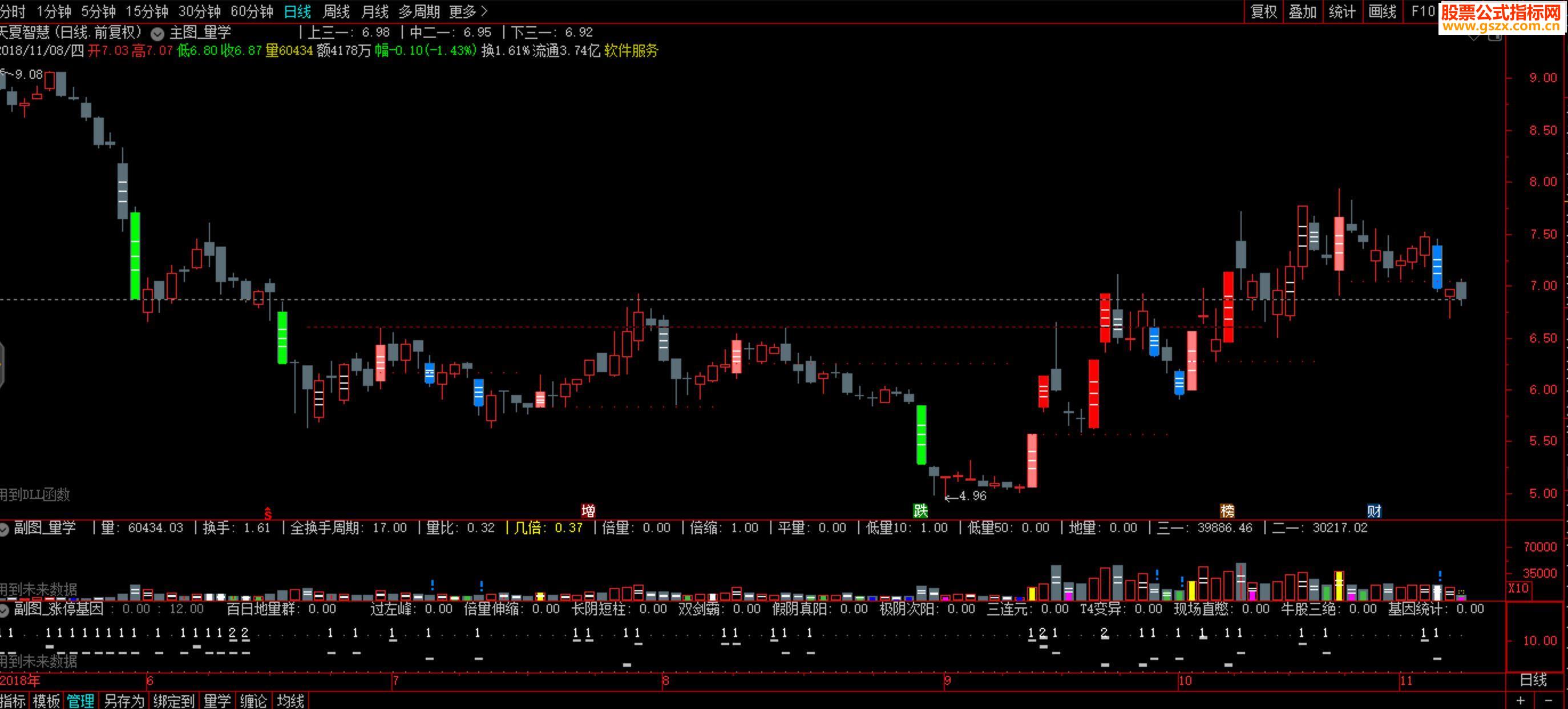Click the side panel handle on left edge
This screenshot has width=1568, height=709.
[x=2, y=365]
